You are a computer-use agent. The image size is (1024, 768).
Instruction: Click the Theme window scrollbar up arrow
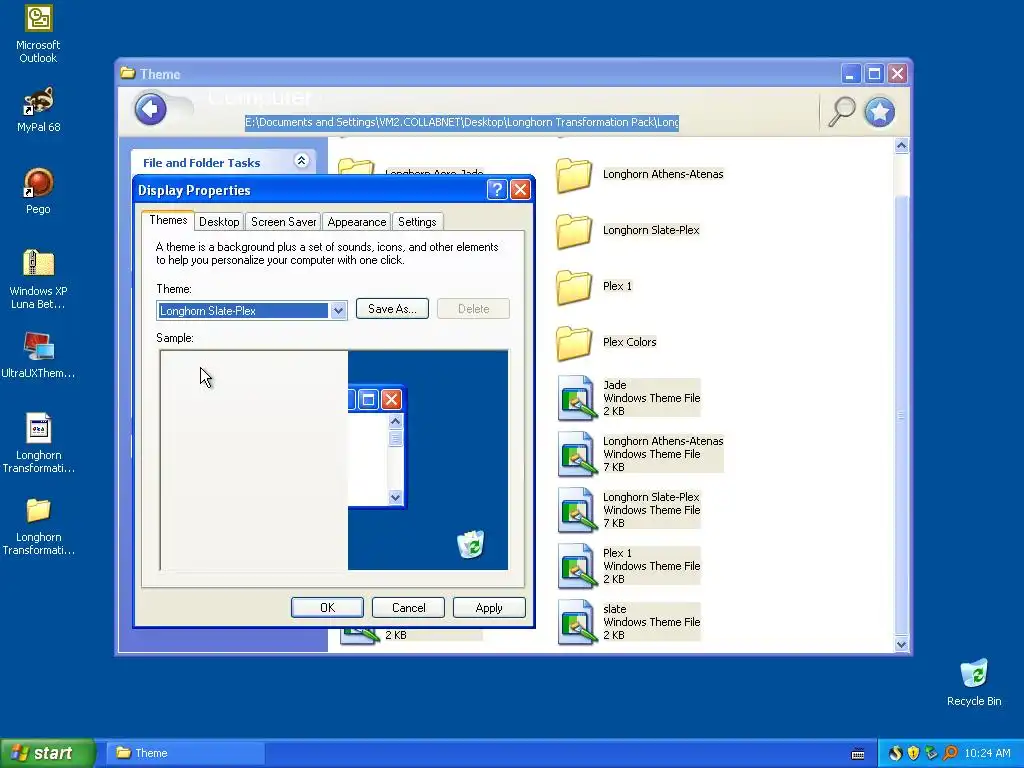901,146
